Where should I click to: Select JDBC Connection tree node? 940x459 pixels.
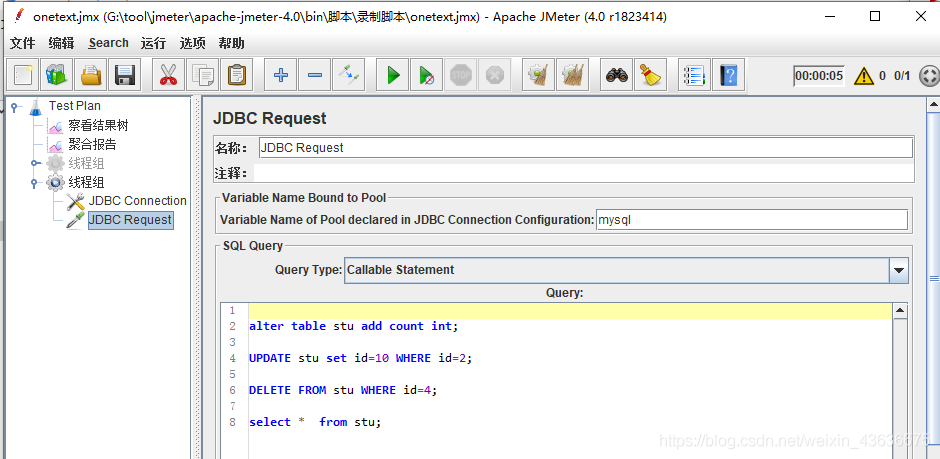[x=138, y=201]
